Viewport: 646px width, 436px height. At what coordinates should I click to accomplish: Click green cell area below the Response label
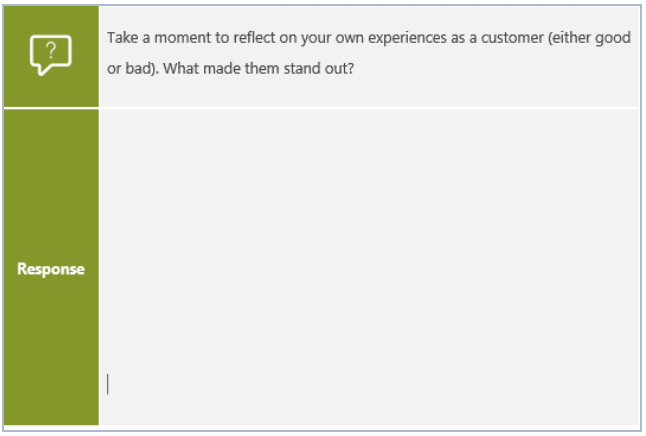pos(51,350)
